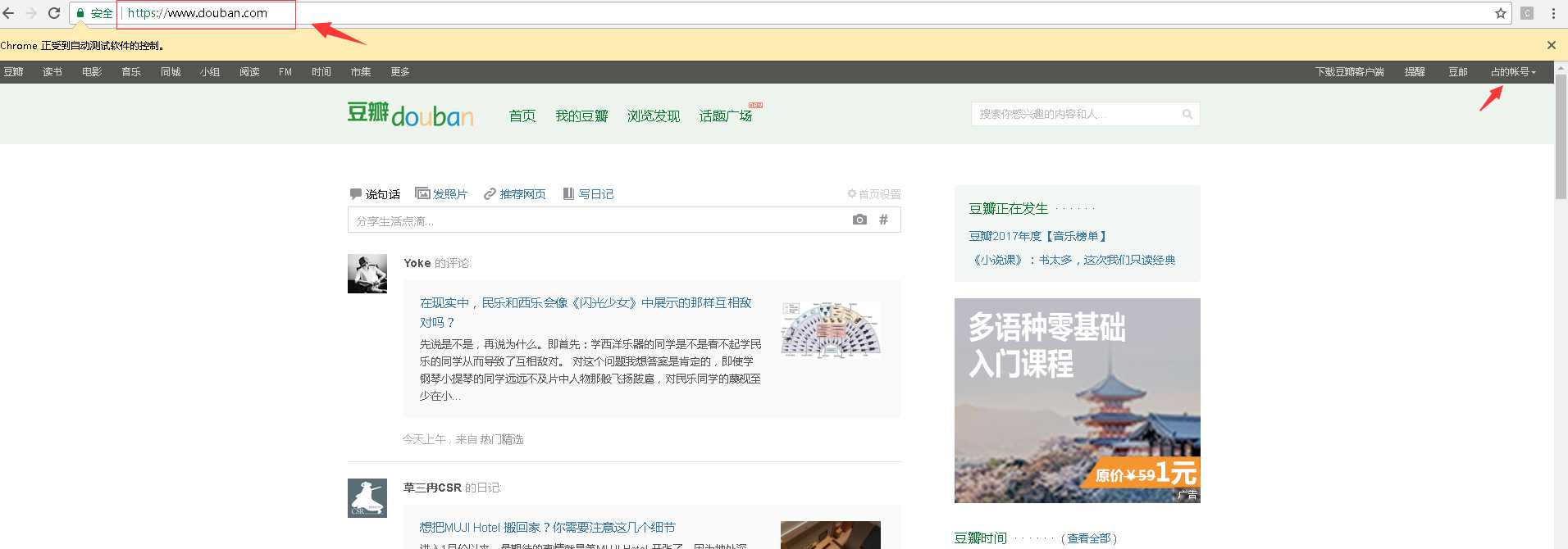Open 浏览发现 navigation link
The height and width of the screenshot is (549, 1568).
[654, 116]
